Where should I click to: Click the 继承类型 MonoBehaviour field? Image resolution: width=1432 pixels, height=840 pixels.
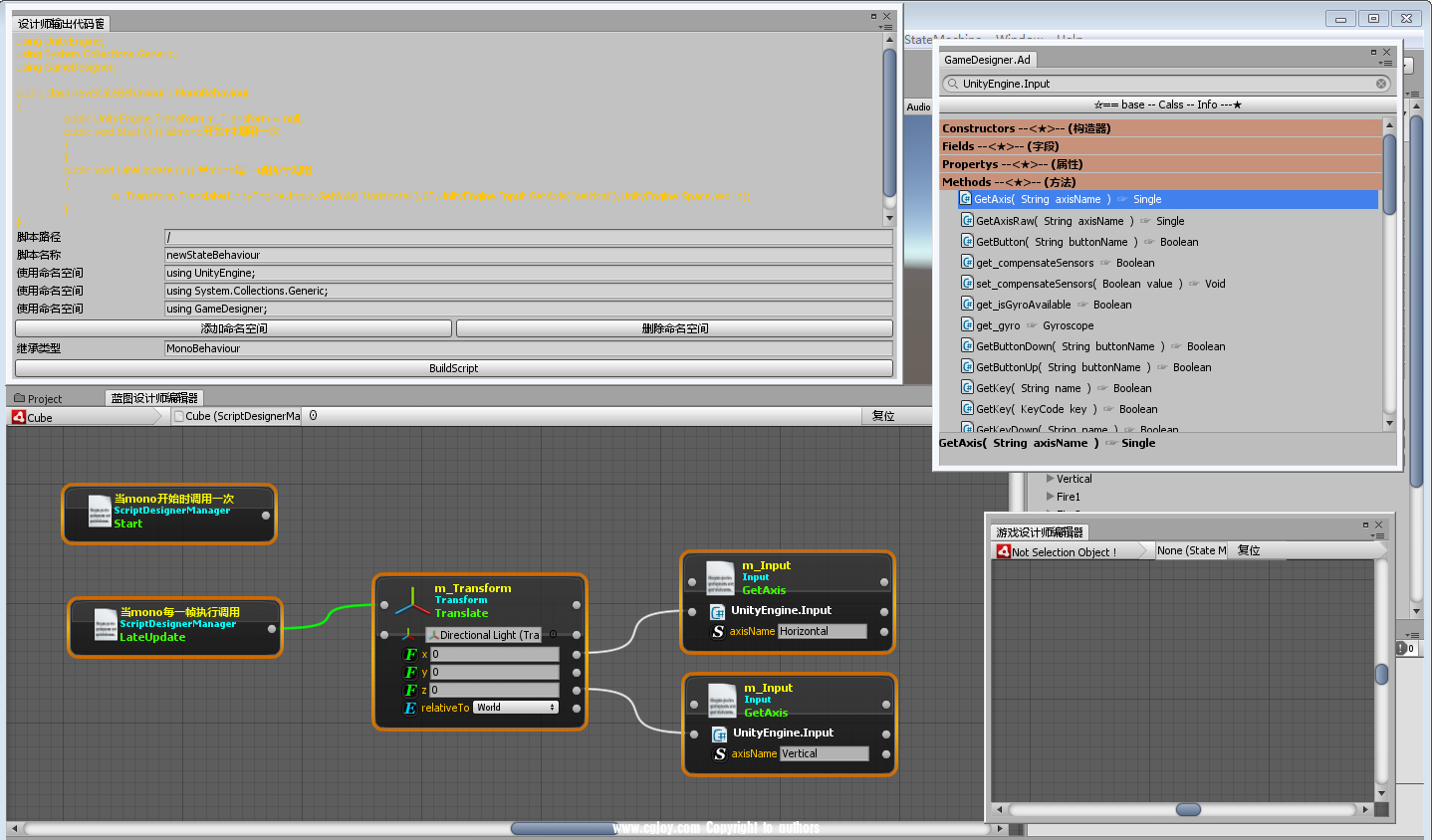528,348
